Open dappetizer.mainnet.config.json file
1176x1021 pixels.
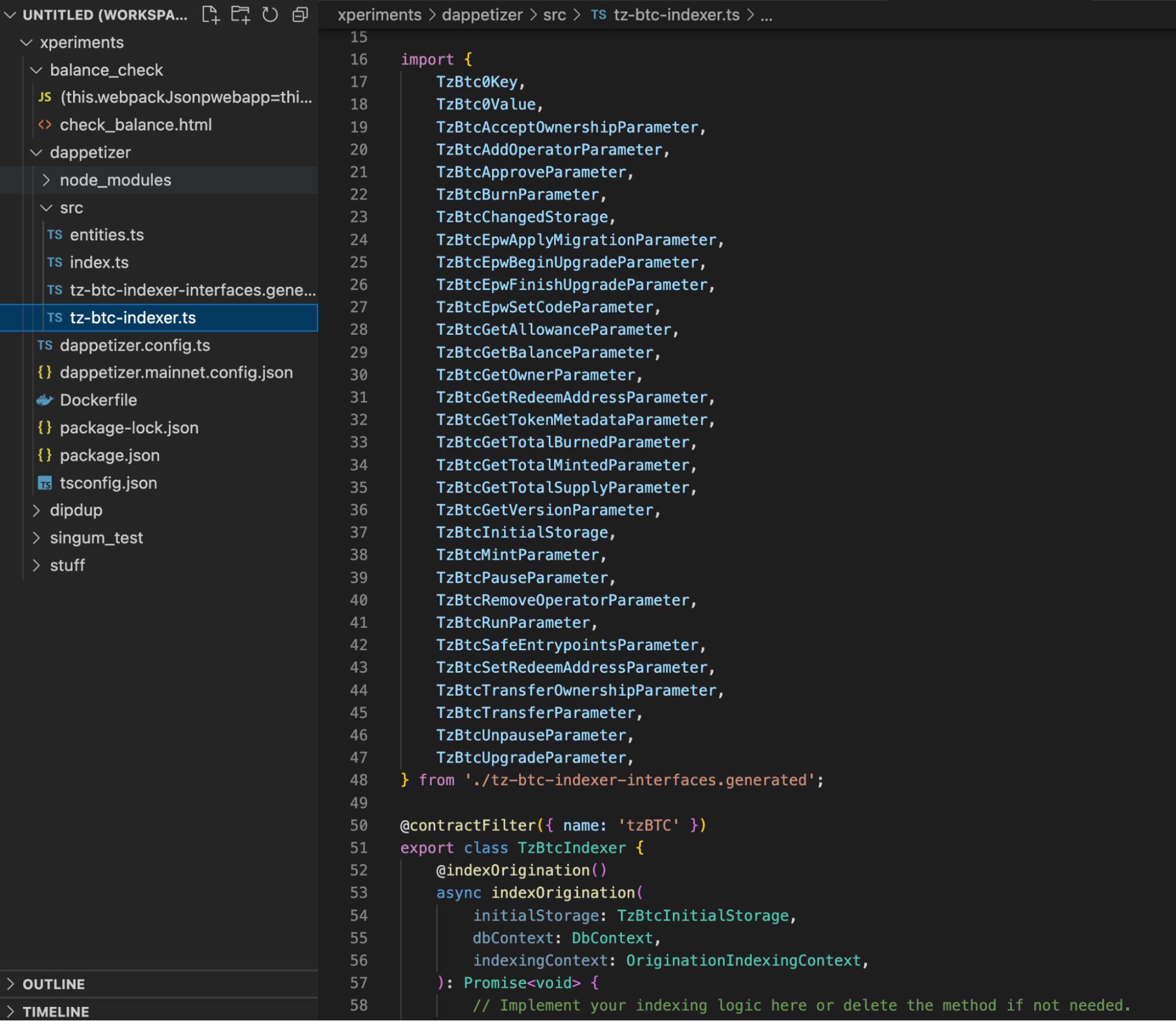click(176, 373)
